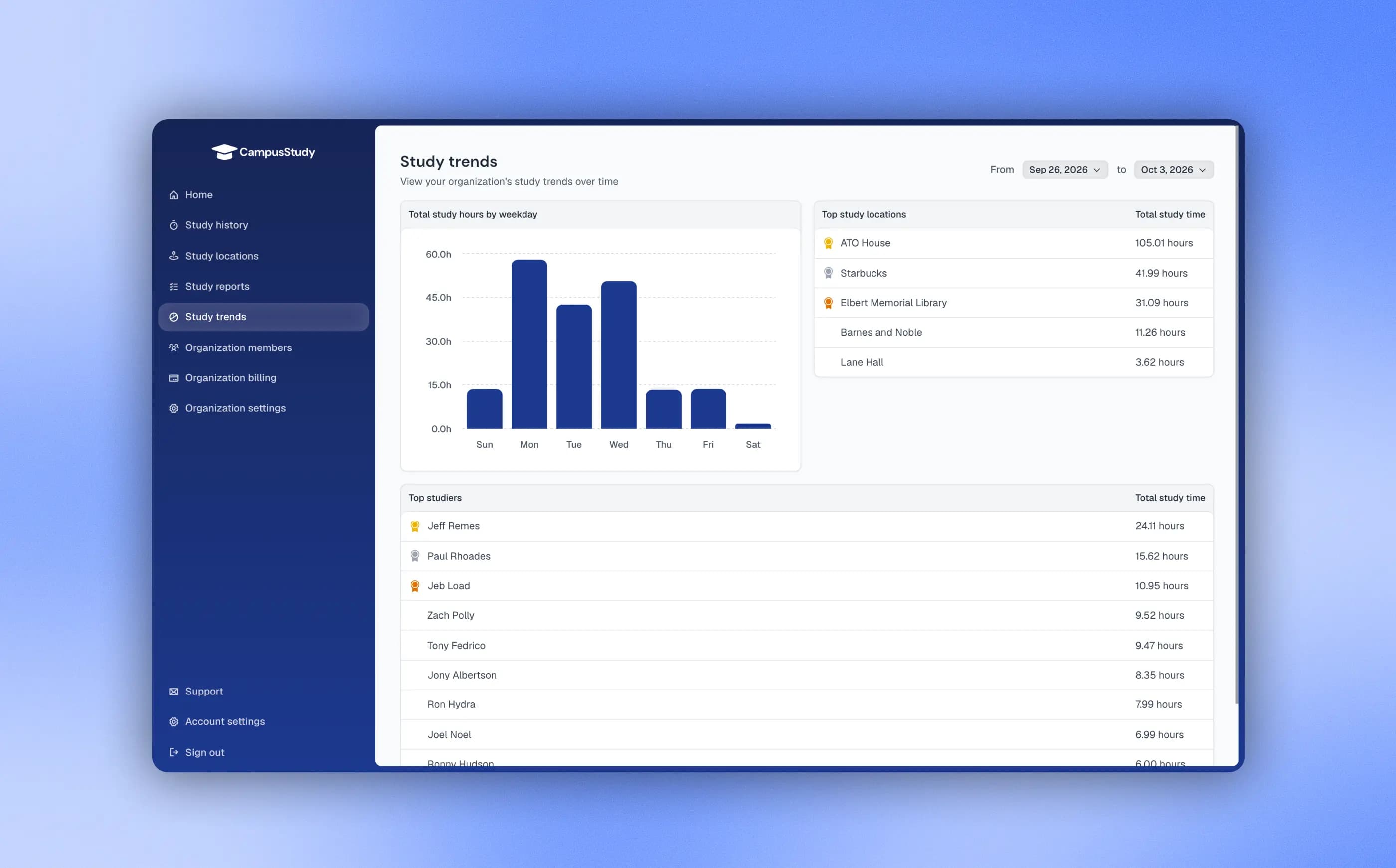Click the Organization billing card icon
1396x868 pixels.
click(x=174, y=378)
